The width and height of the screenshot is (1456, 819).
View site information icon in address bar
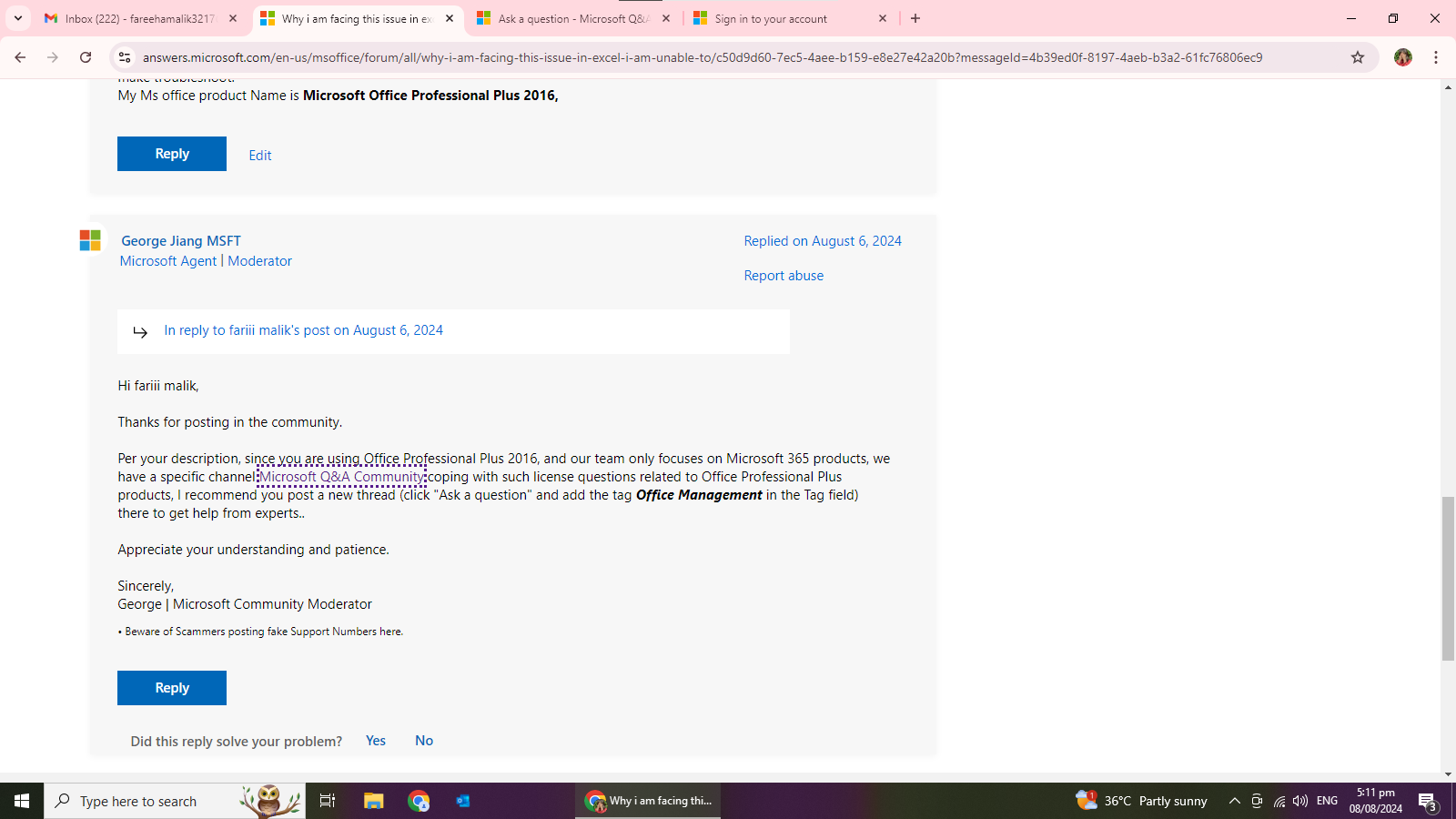125,57
